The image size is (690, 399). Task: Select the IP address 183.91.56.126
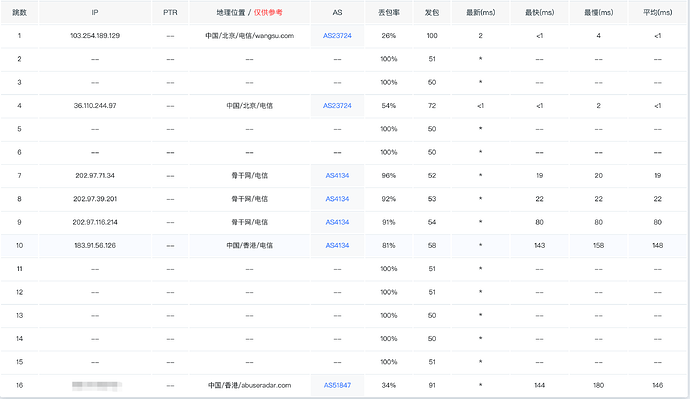coord(95,245)
